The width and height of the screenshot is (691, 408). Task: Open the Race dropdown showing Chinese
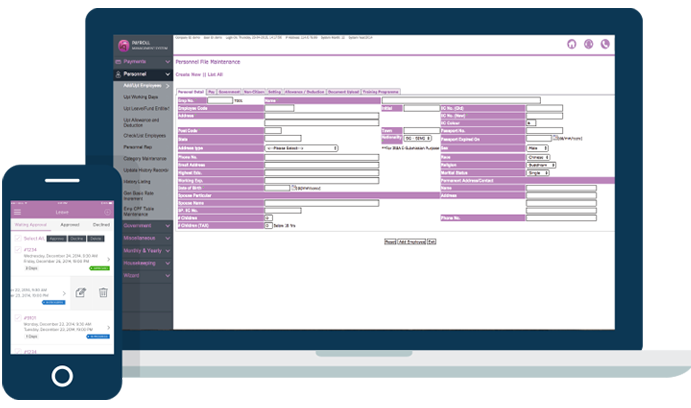click(540, 156)
